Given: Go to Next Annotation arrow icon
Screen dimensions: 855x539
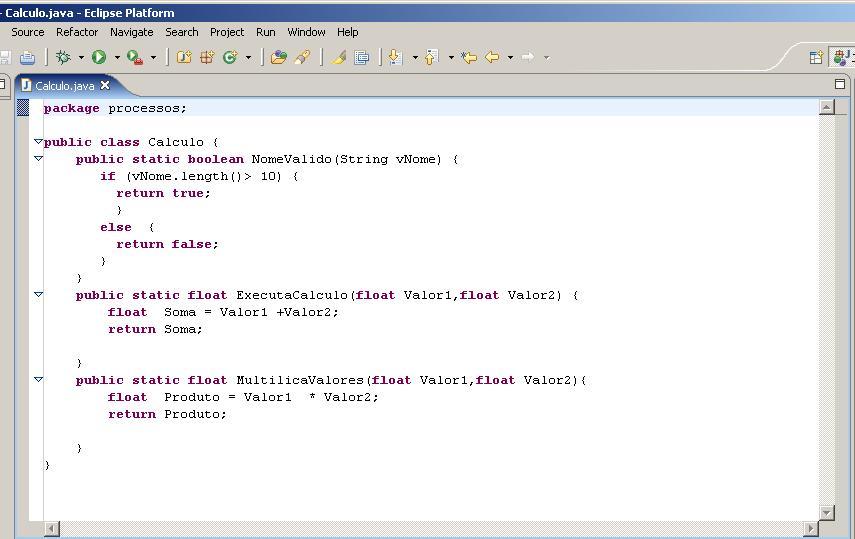Looking at the screenshot, I should (395, 57).
